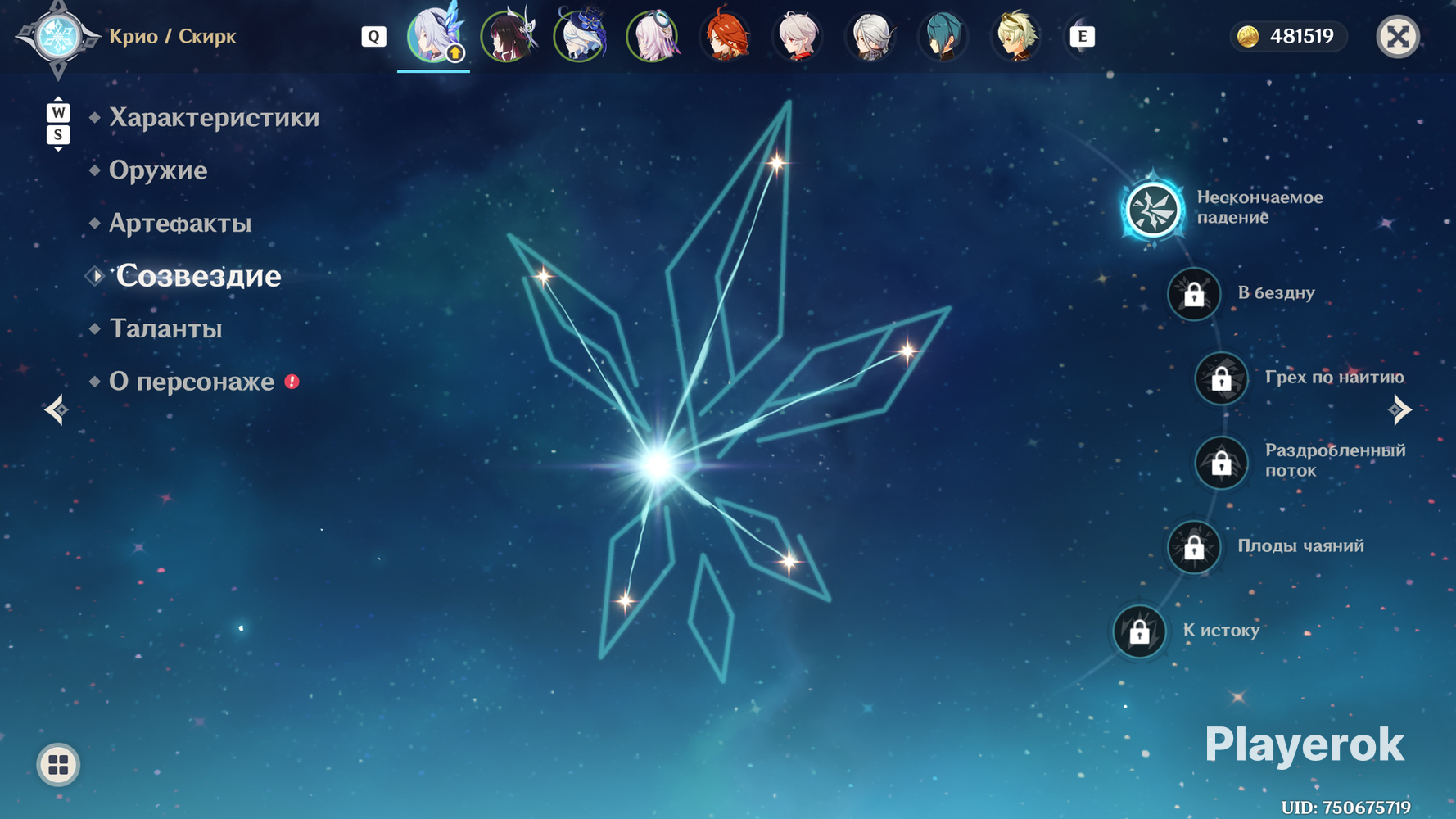Screen dimensions: 1456x819
Task: Close the character screen with X
Action: (1398, 36)
